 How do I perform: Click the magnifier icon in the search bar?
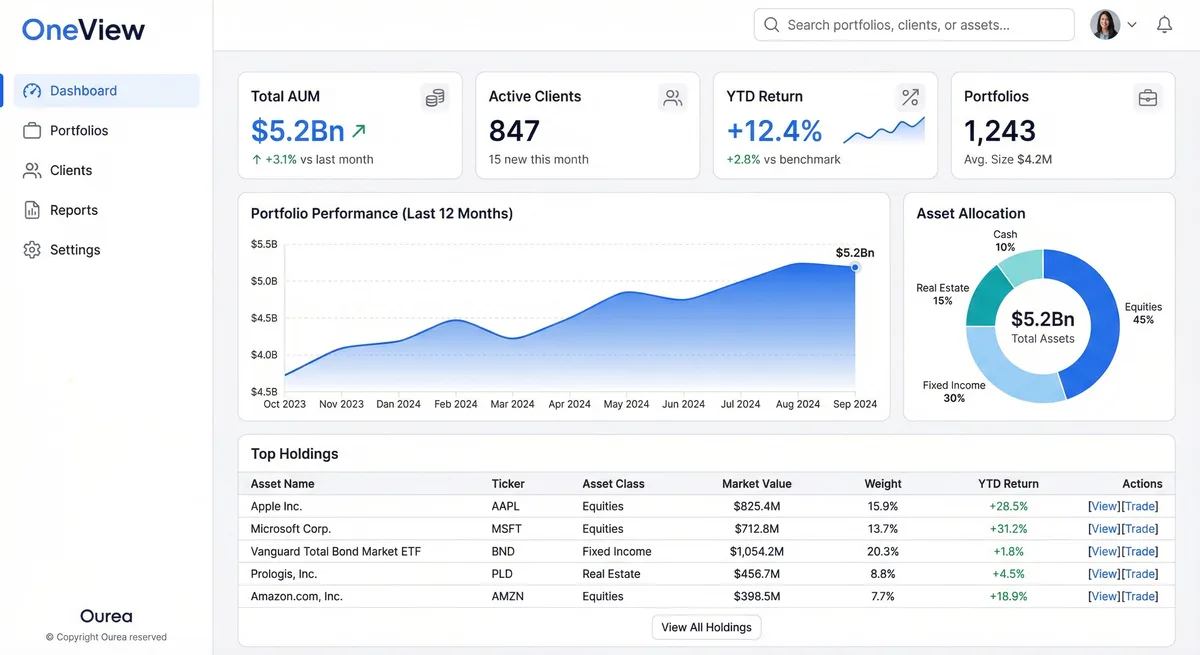click(x=771, y=24)
